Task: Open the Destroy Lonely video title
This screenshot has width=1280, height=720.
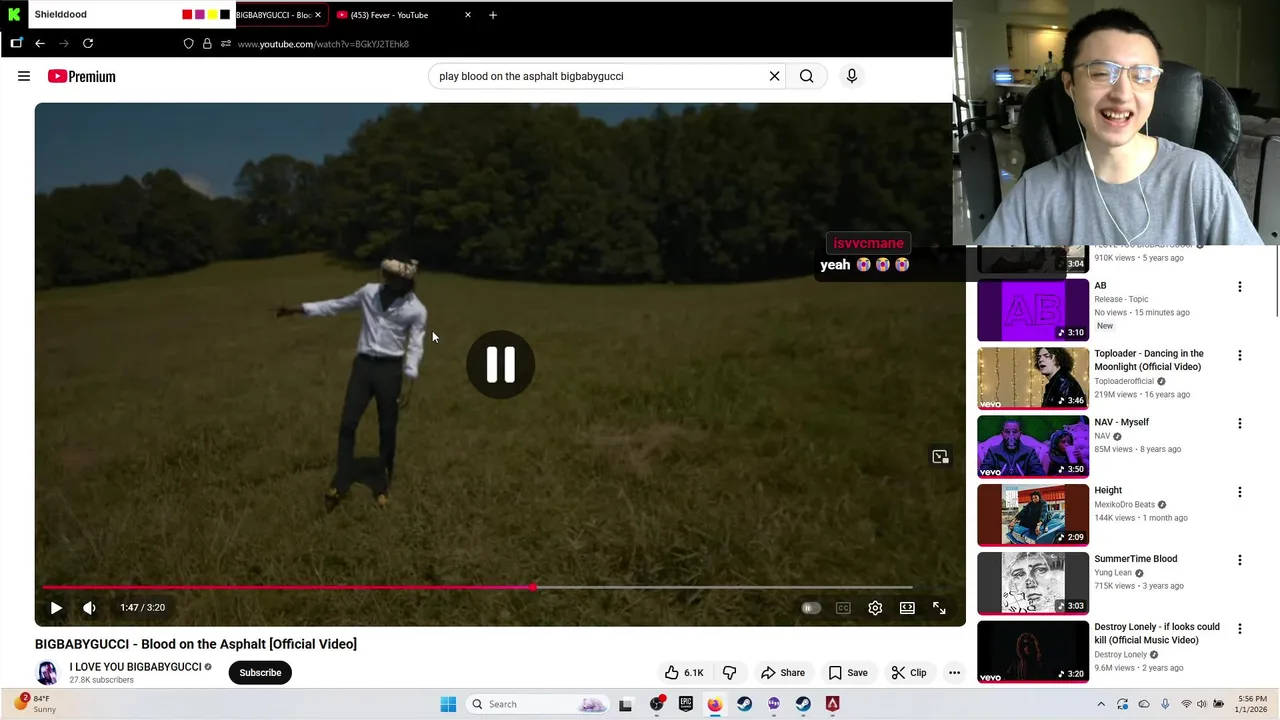Action: click(x=1157, y=633)
